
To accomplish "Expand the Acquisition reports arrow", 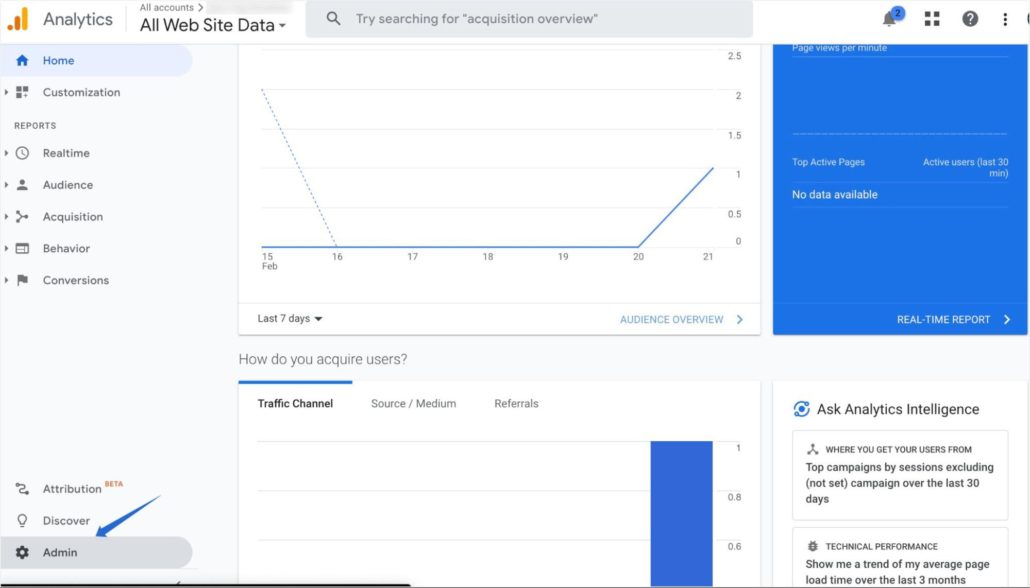I will click(x=6, y=216).
